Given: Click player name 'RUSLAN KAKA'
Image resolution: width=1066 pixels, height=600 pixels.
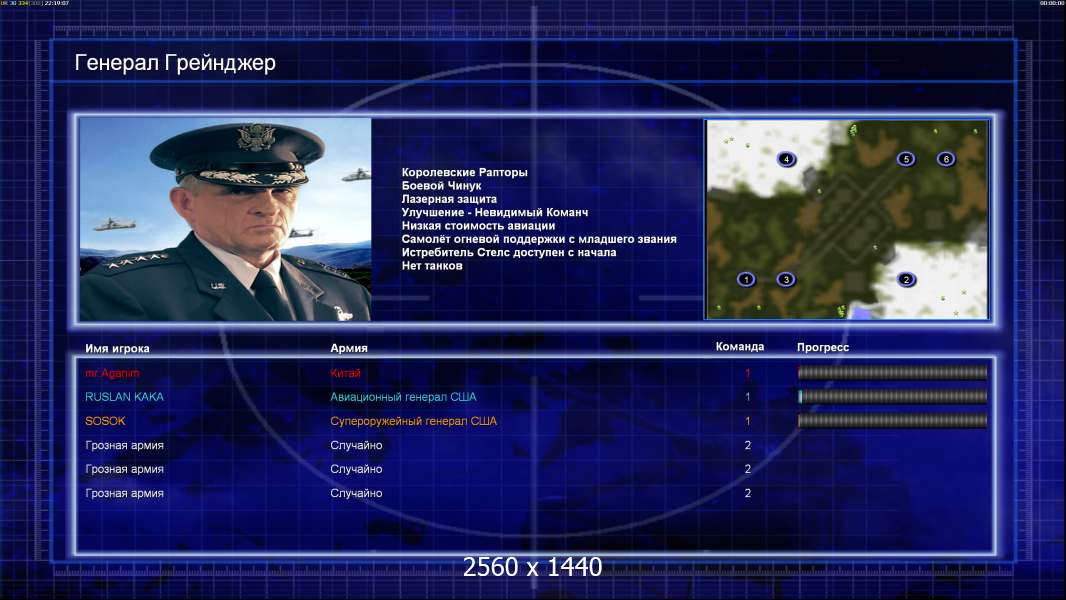Looking at the screenshot, I should pyautogui.click(x=124, y=397).
